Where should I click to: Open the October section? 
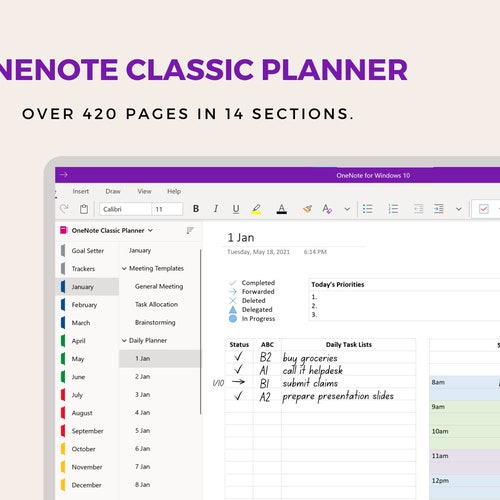click(88, 449)
